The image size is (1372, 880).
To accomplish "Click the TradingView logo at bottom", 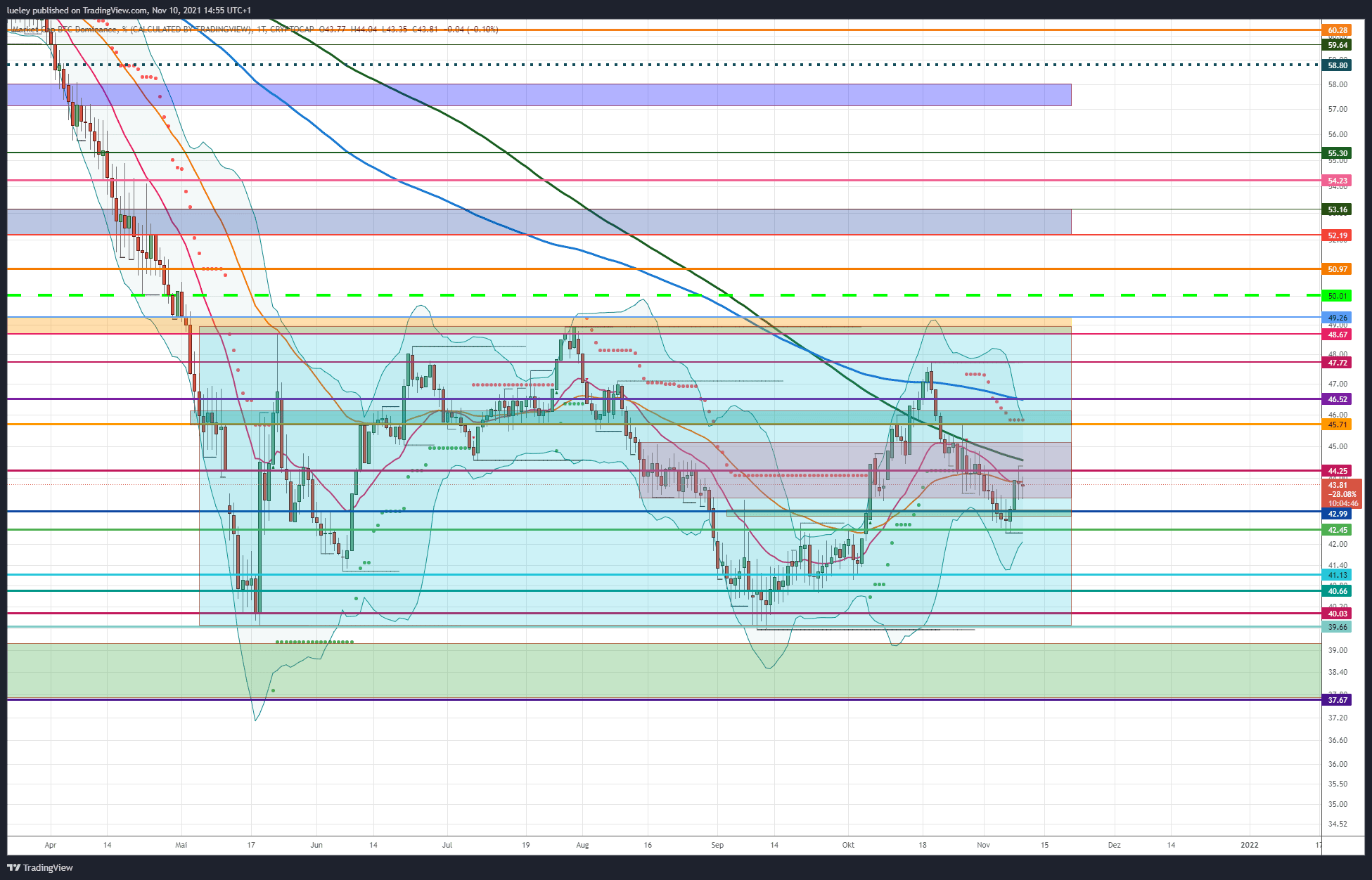I will (40, 867).
